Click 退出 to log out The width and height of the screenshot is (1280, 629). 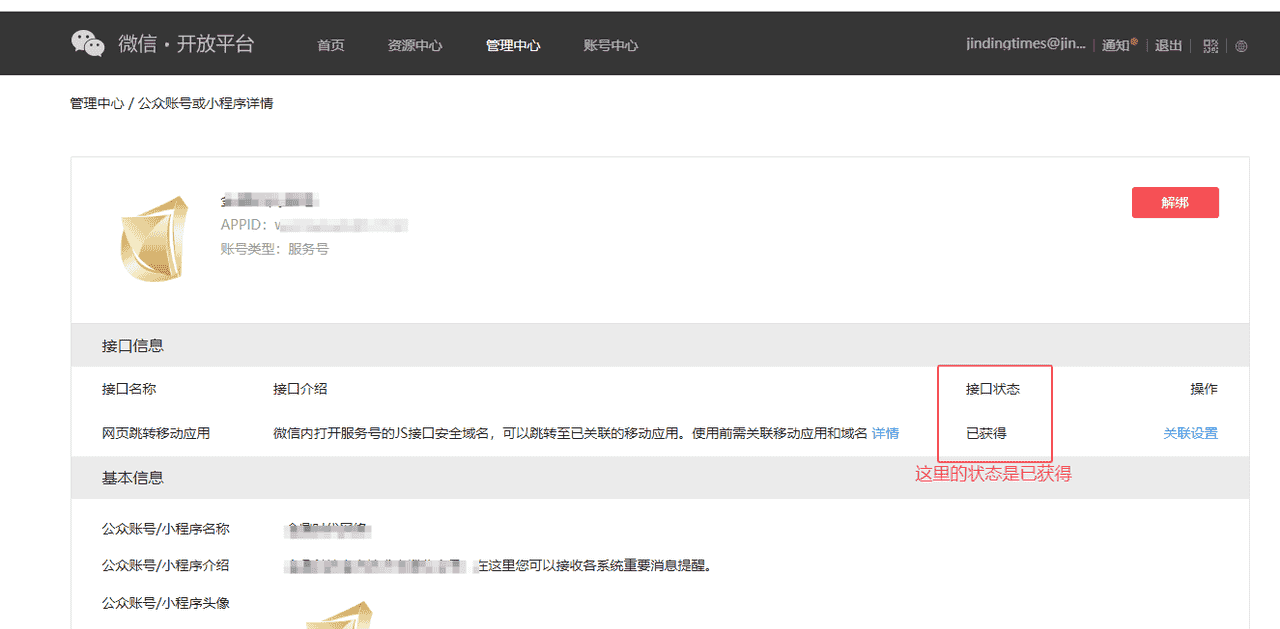pyautogui.click(x=1168, y=45)
